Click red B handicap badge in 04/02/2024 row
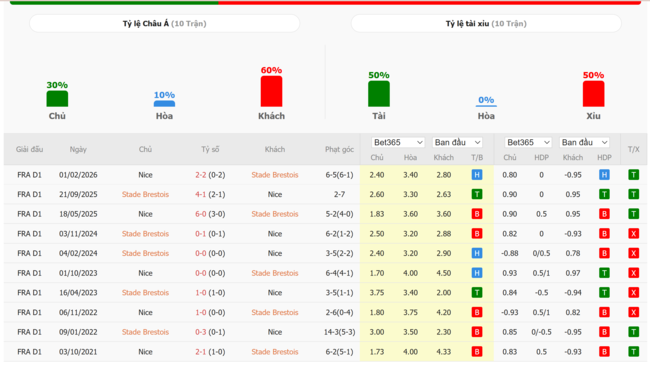 click(604, 253)
